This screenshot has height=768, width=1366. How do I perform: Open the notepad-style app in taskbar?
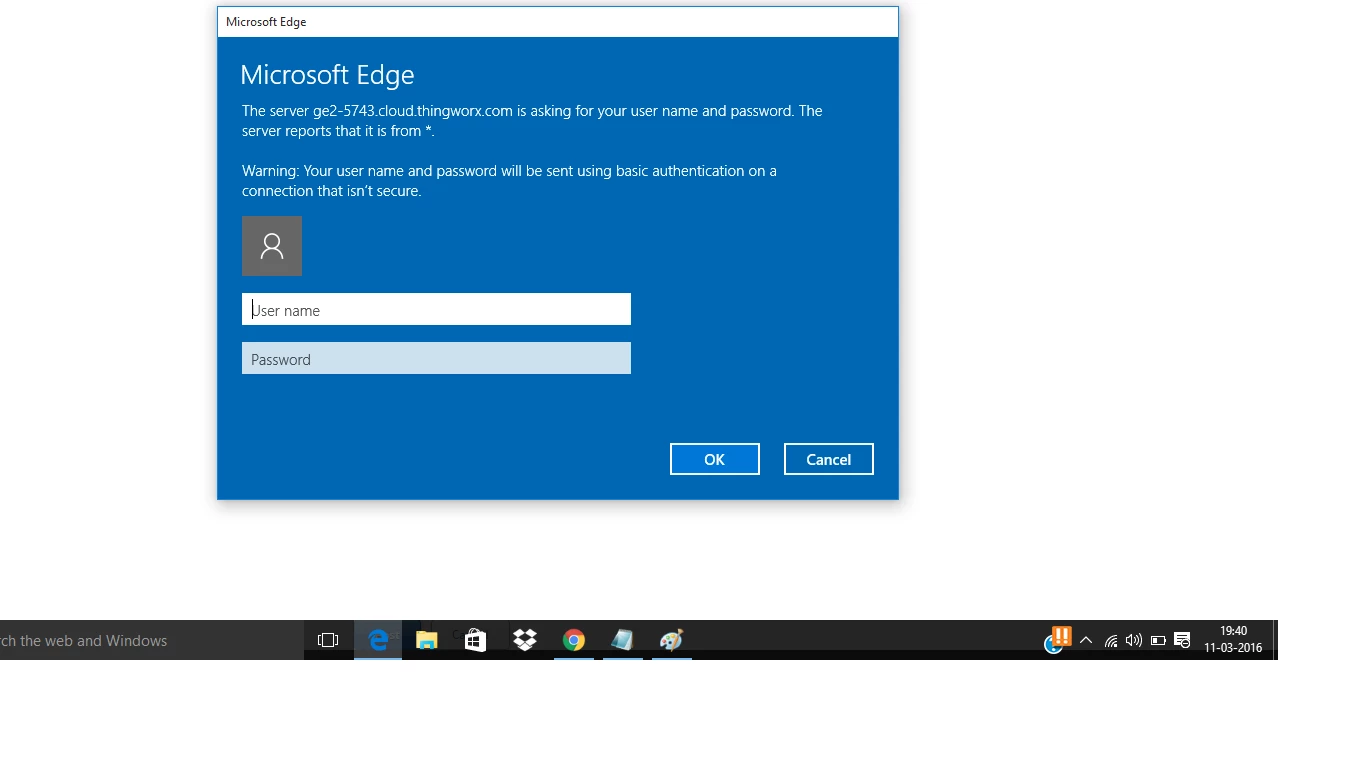point(622,640)
